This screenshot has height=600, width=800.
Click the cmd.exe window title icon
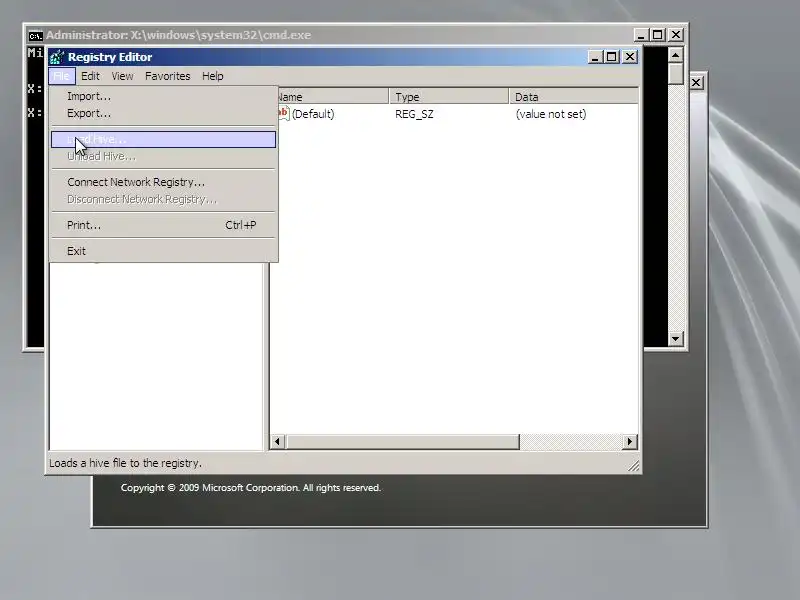35,36
